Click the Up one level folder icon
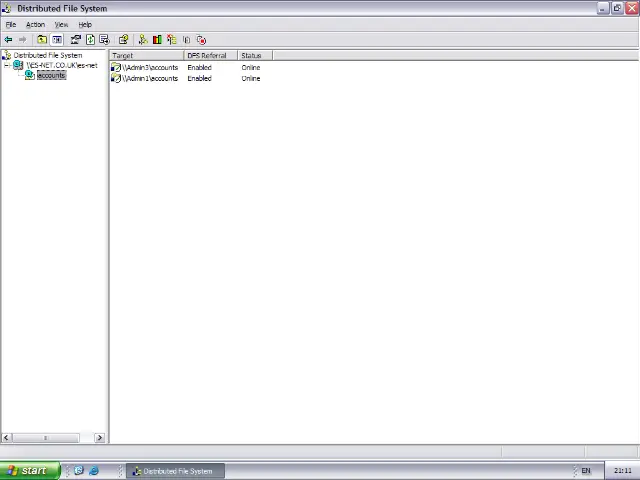The height and width of the screenshot is (480, 640). point(42,40)
